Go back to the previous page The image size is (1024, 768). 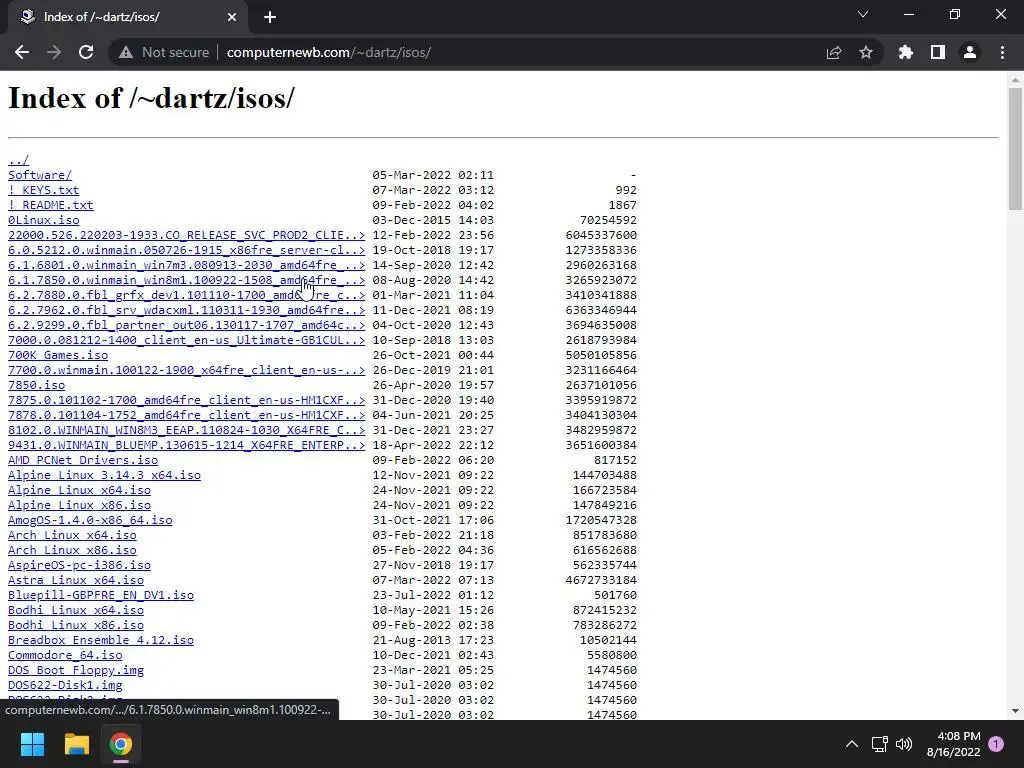click(22, 52)
